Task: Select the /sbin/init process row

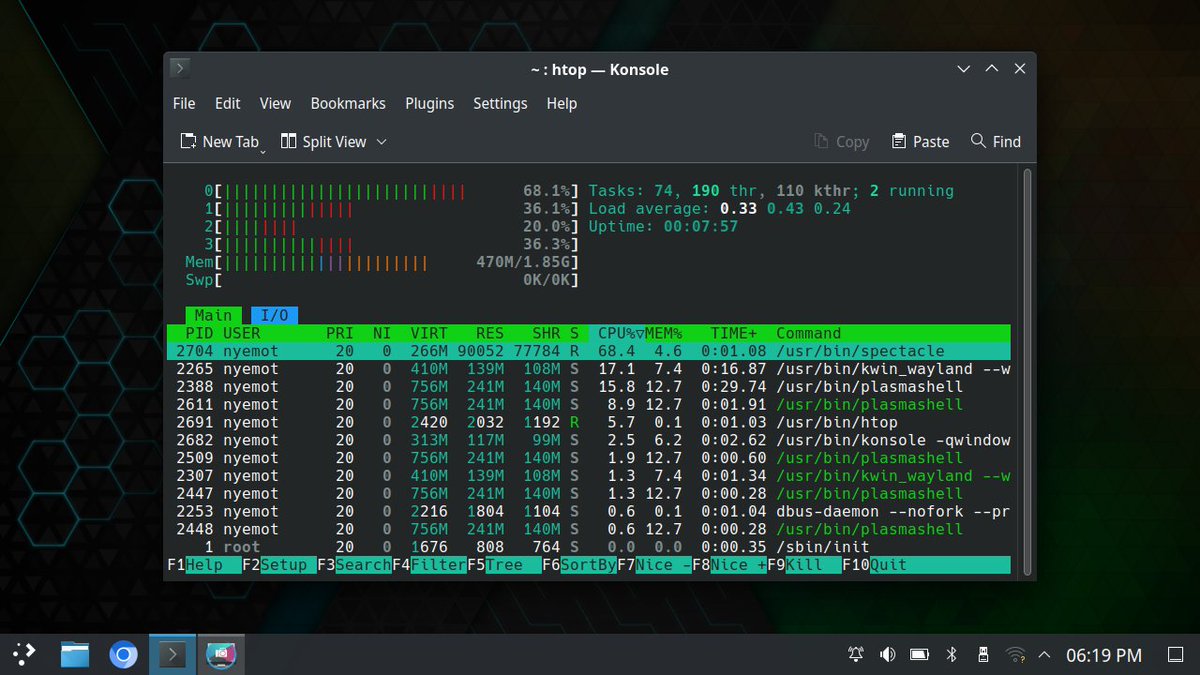Action: tap(588, 547)
